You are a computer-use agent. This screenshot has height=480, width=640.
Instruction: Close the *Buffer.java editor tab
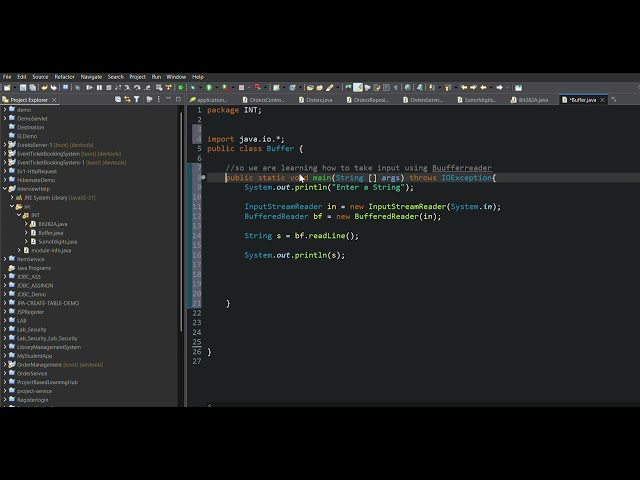602,100
